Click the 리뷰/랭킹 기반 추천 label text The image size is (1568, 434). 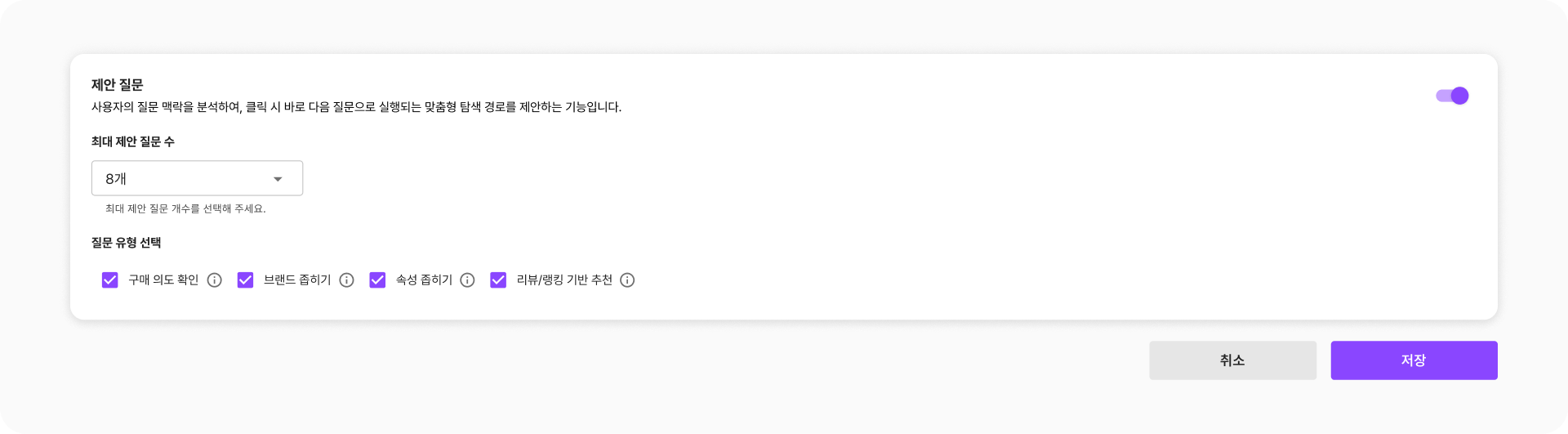pos(564,280)
